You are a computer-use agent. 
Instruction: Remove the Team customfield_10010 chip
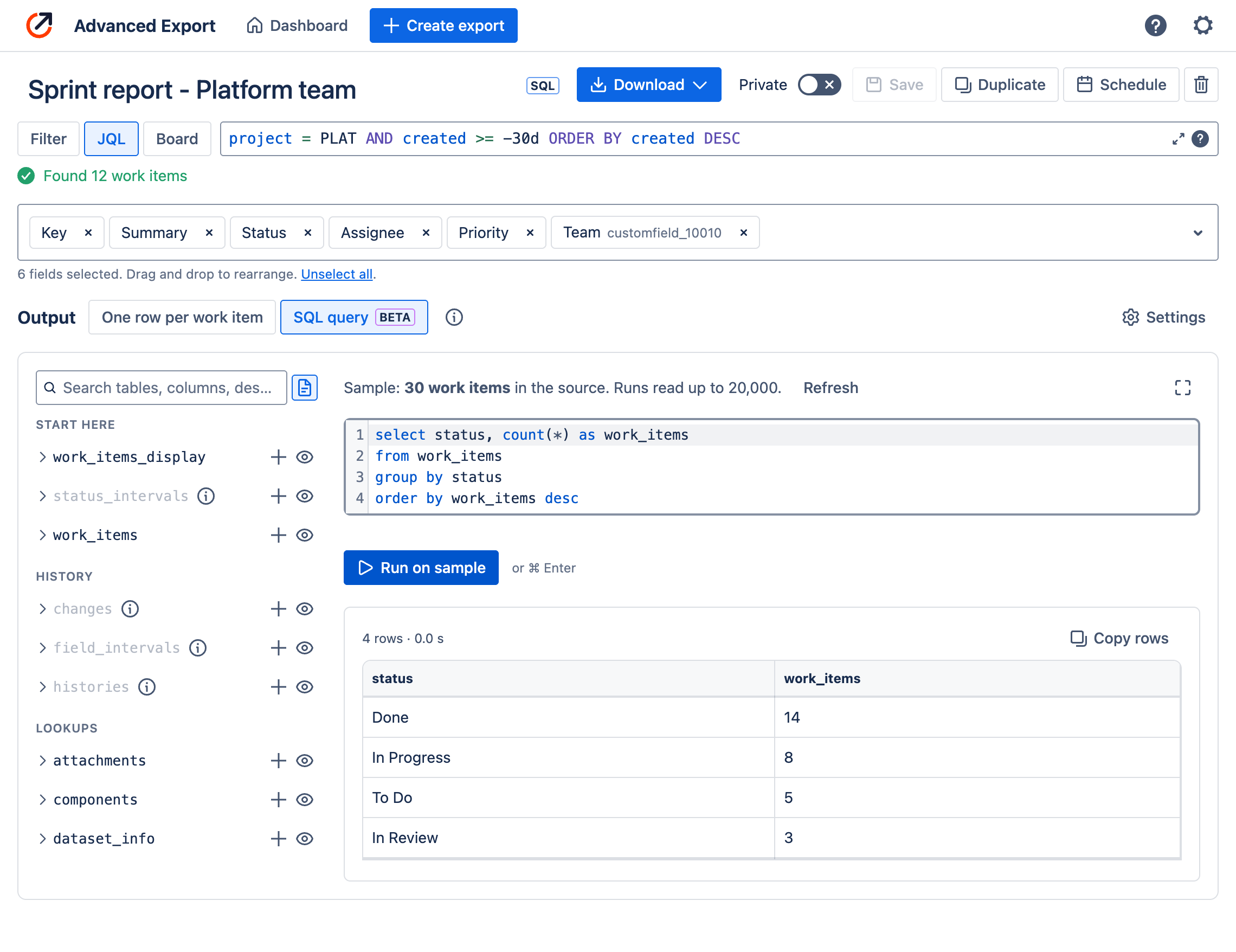pos(744,233)
